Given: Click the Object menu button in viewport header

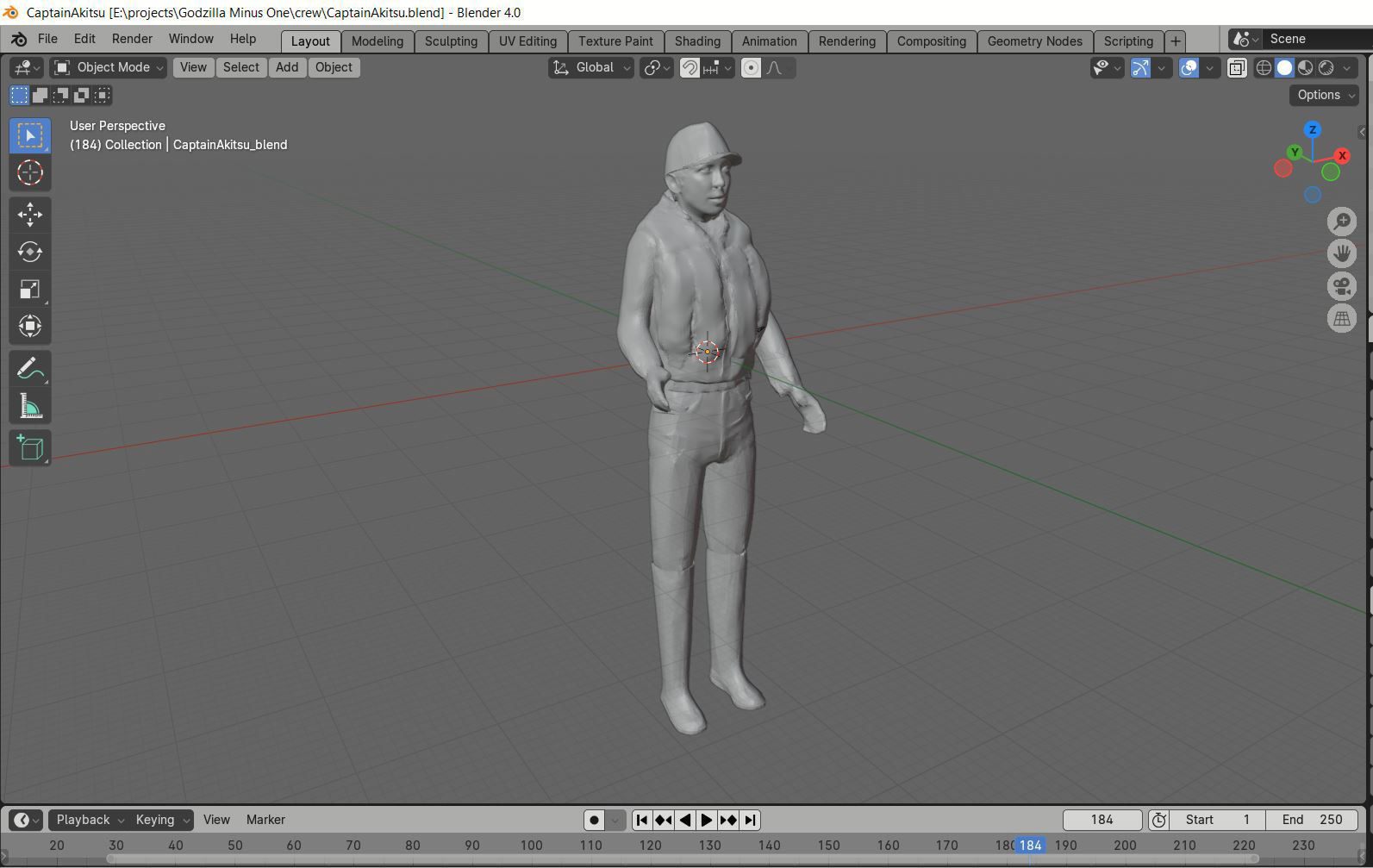Looking at the screenshot, I should (334, 67).
